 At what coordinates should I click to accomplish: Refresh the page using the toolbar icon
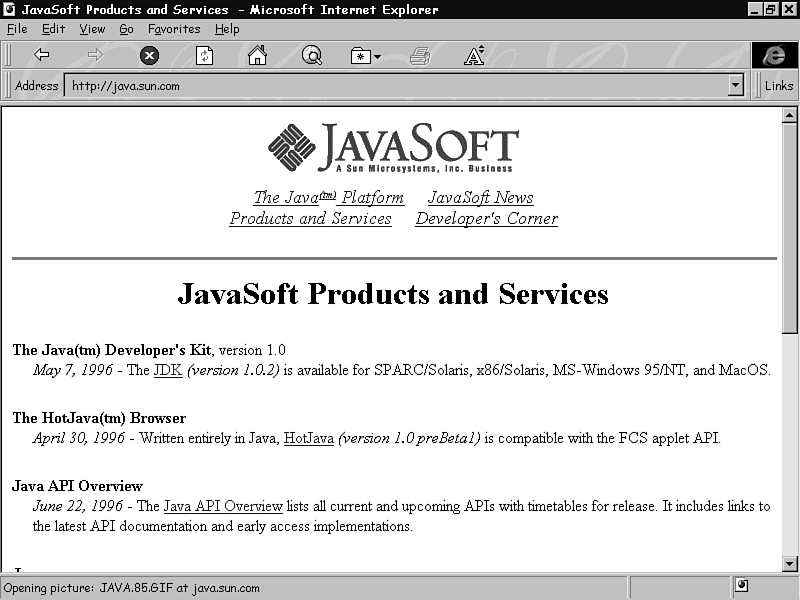pyautogui.click(x=205, y=55)
